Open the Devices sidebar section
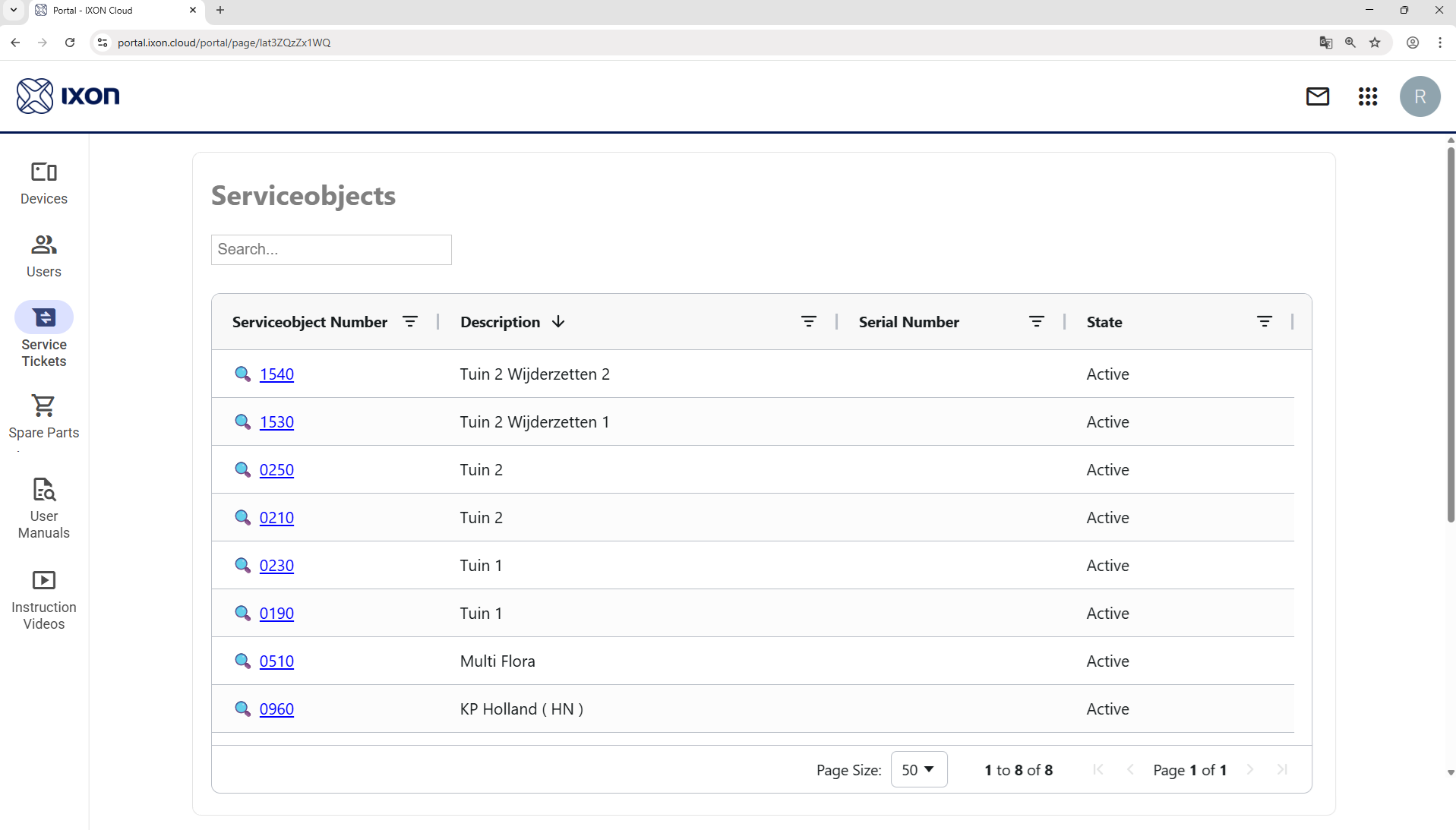The width and height of the screenshot is (1456, 830). [44, 183]
